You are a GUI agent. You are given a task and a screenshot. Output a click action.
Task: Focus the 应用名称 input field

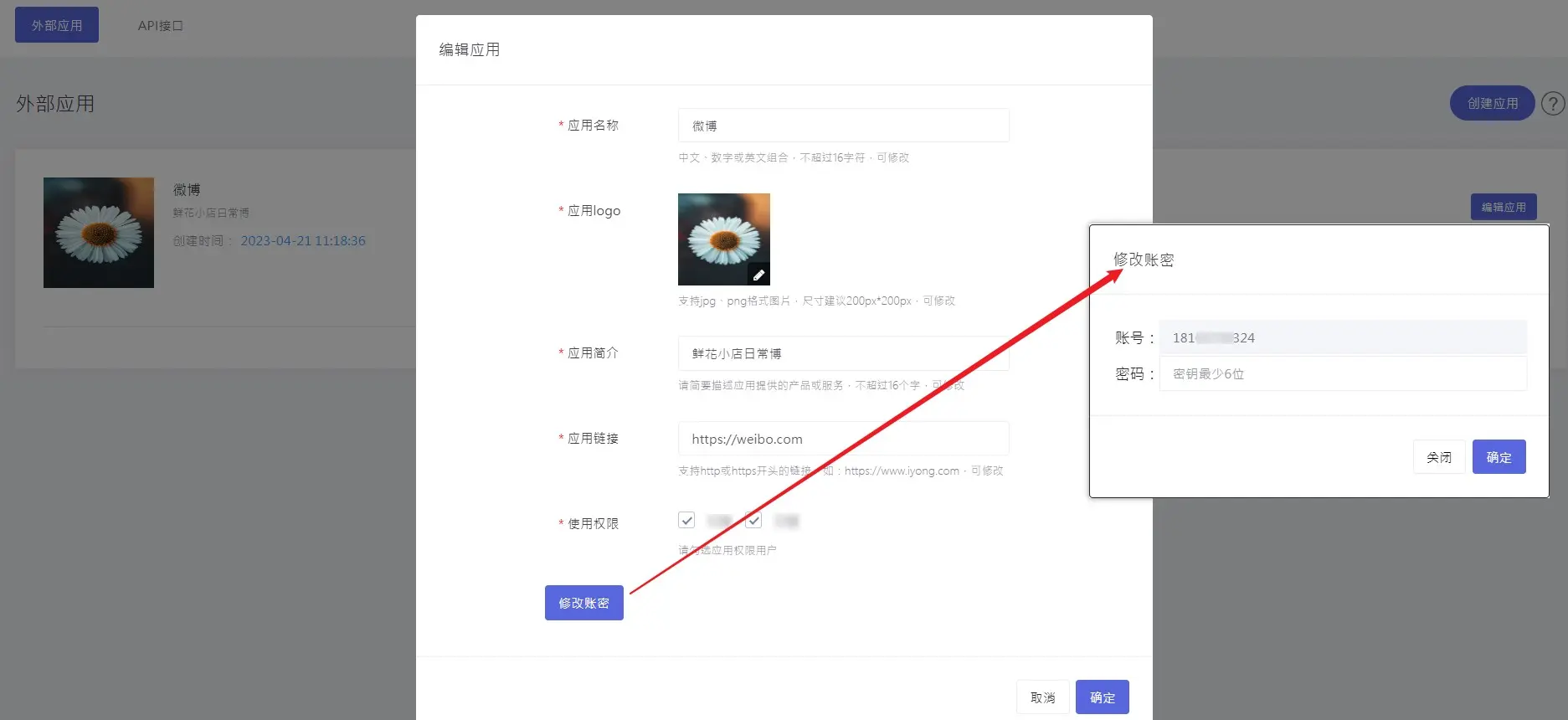click(843, 126)
